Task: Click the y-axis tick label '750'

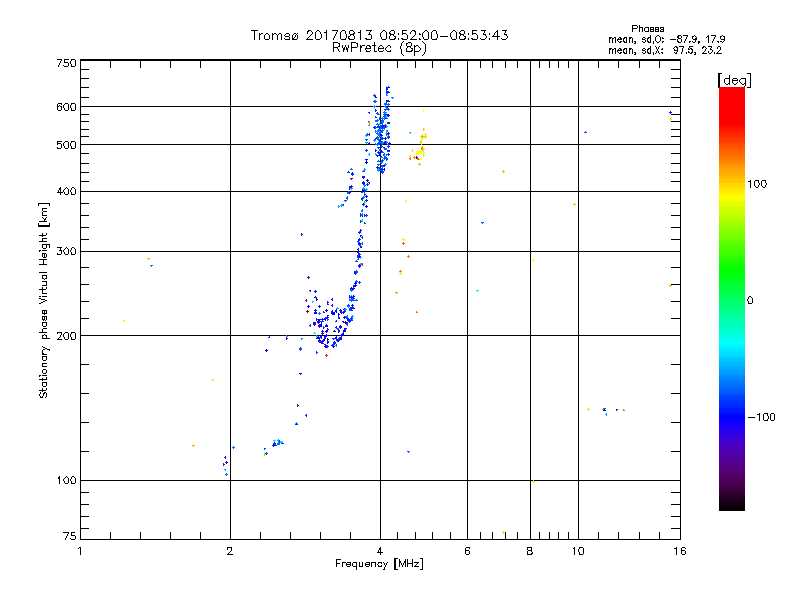Action: click(66, 63)
